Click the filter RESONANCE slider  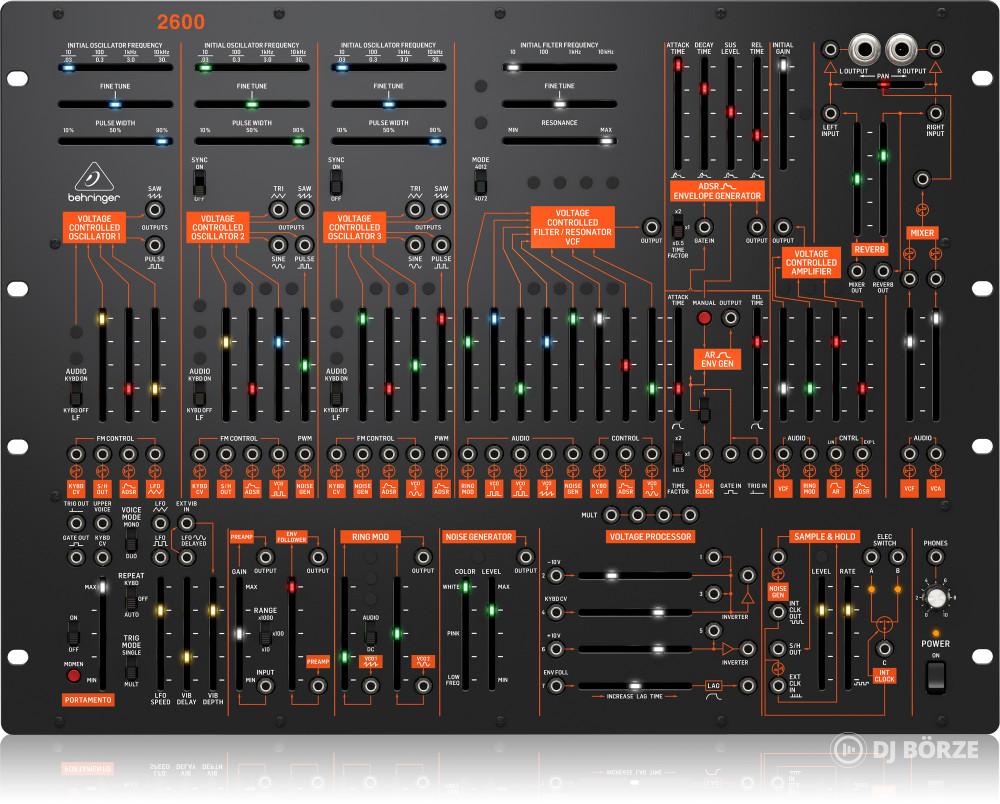(559, 141)
